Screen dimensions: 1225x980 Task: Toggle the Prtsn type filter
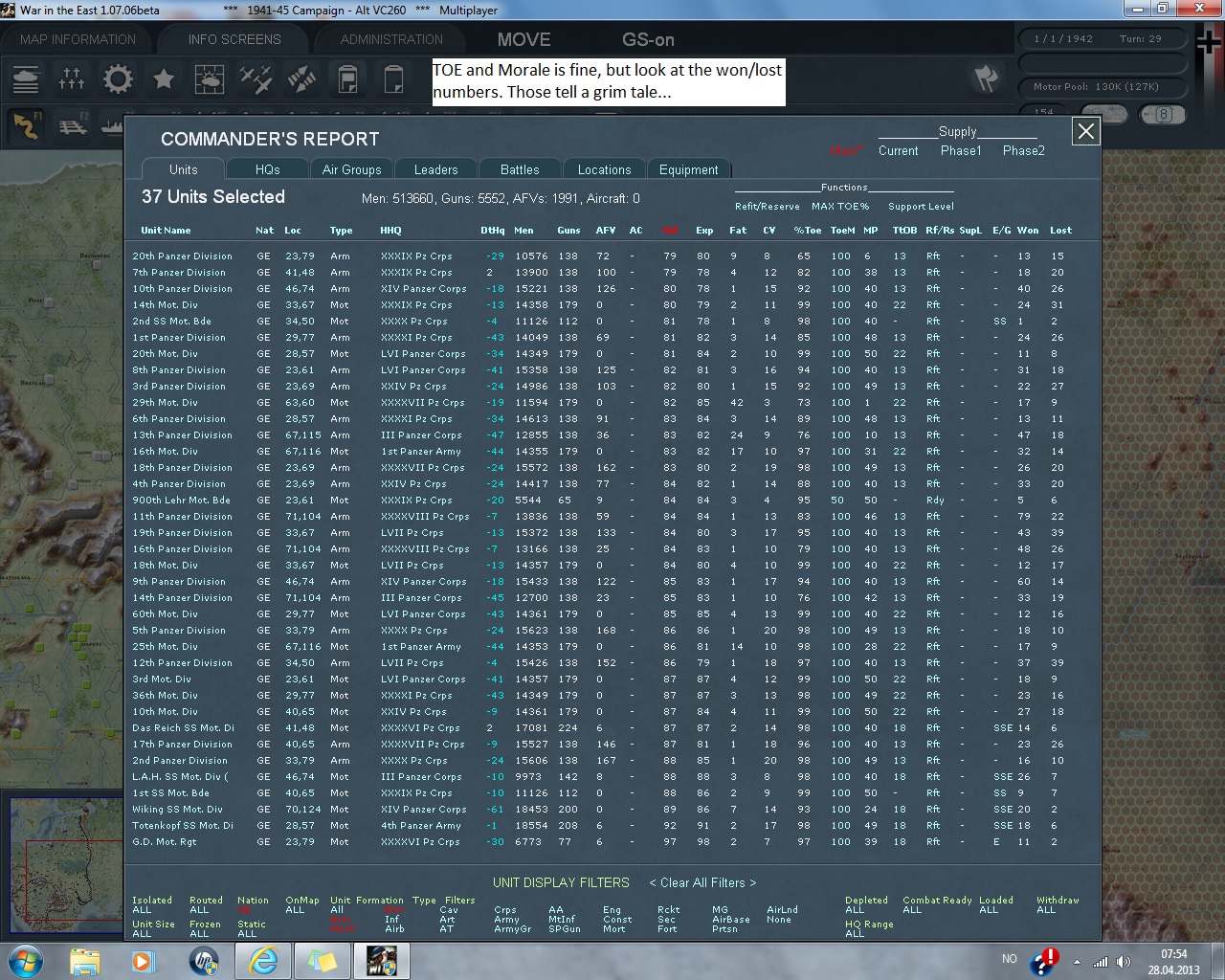click(x=724, y=929)
